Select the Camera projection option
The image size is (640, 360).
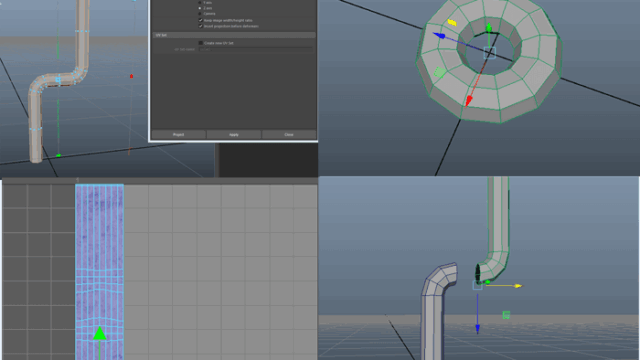tap(200, 13)
